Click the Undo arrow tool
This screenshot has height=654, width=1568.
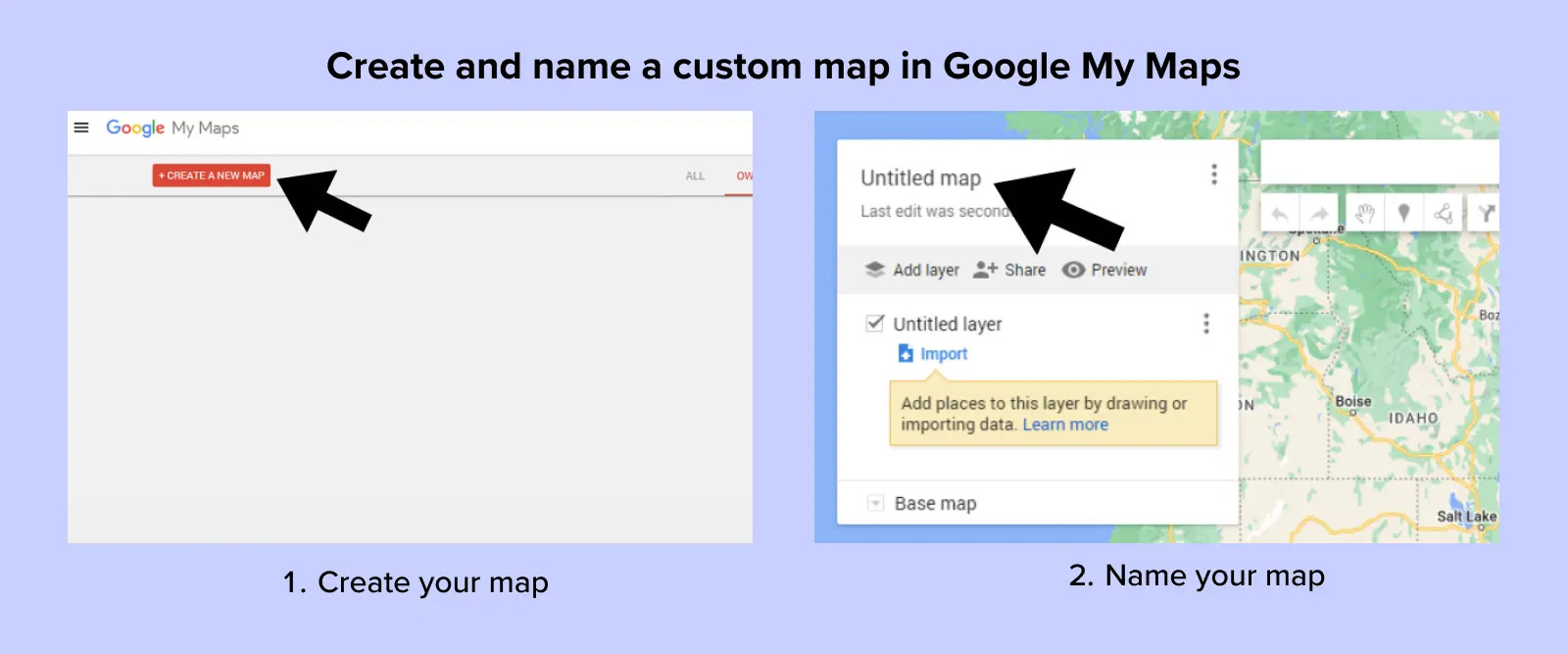[x=1280, y=213]
